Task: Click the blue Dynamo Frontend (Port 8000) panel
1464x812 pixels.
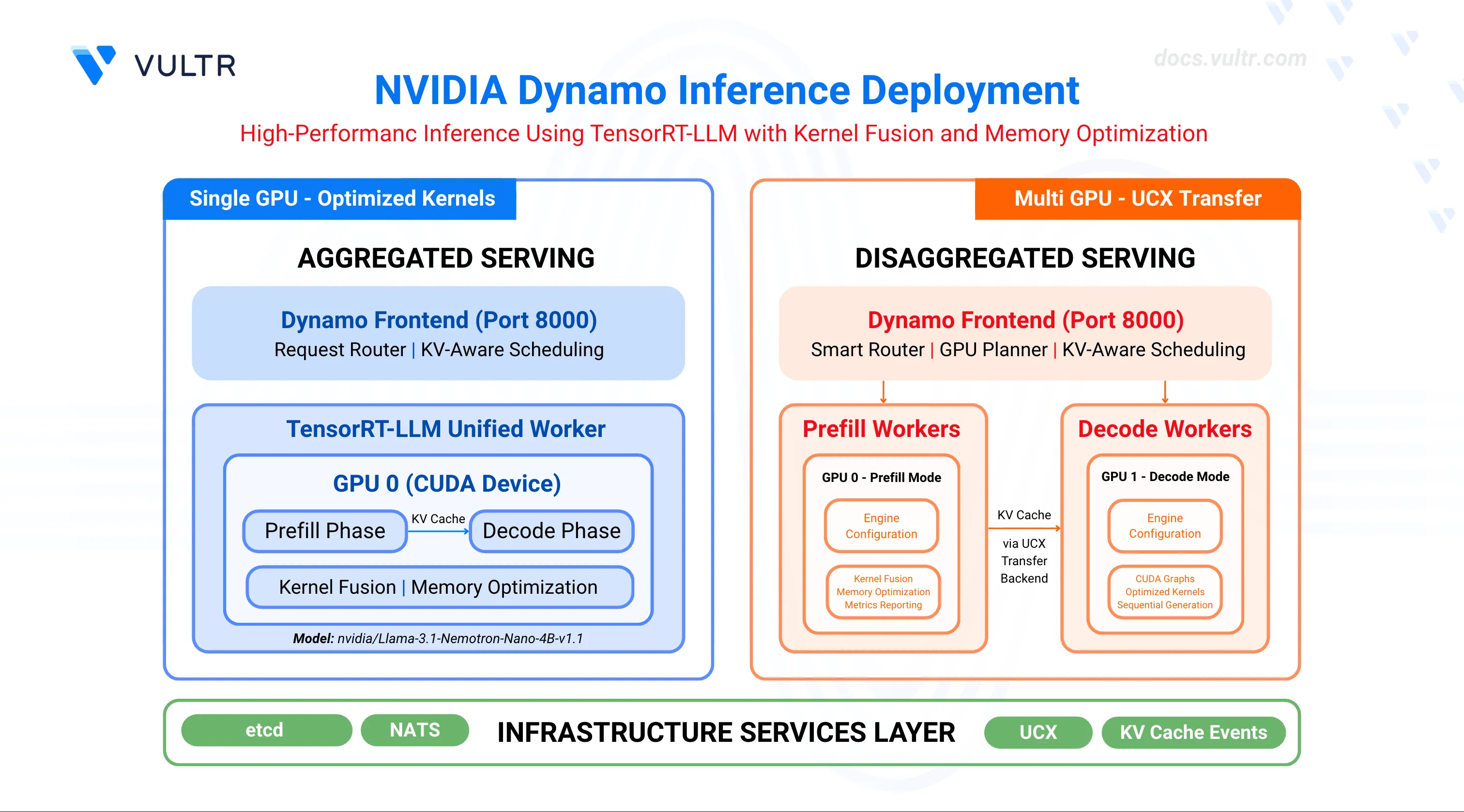Action: coord(438,333)
